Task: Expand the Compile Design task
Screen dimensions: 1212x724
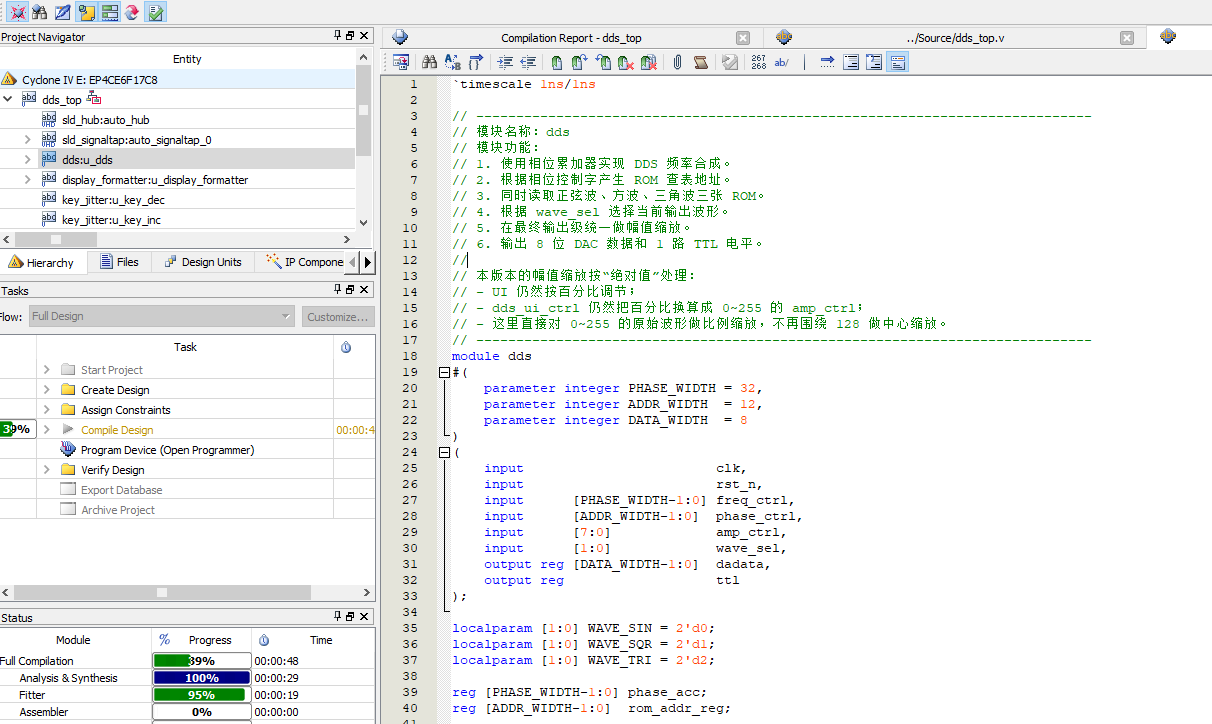Action: click(46, 429)
